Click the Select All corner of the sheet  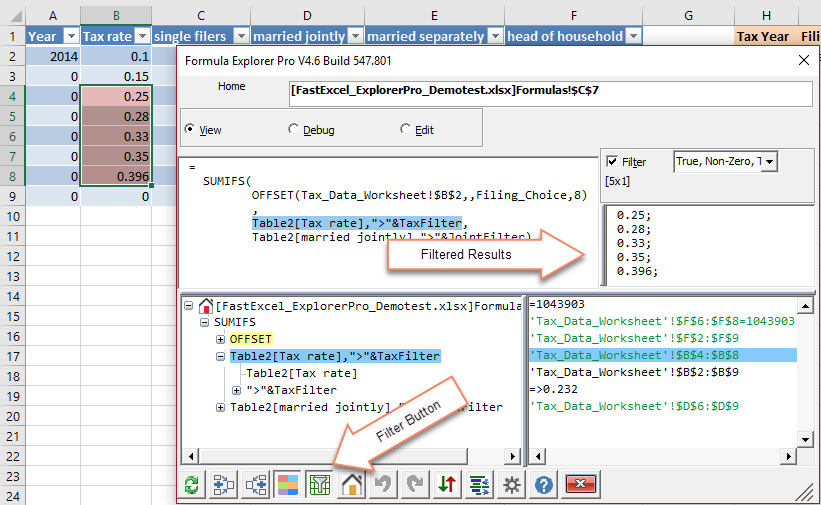click(13, 16)
